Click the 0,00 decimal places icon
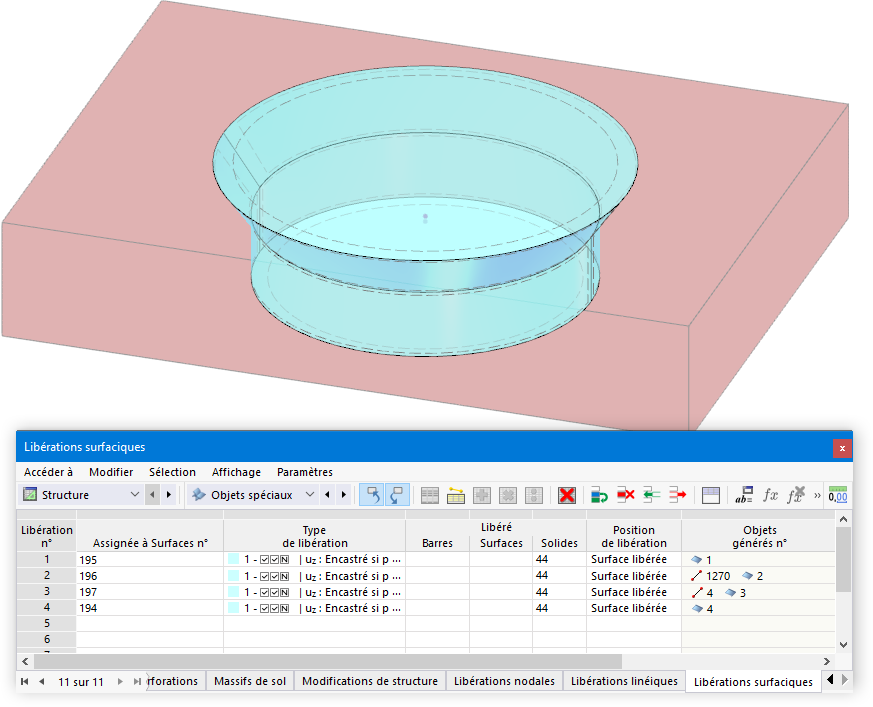Viewport: 873px width, 707px height. tap(838, 495)
